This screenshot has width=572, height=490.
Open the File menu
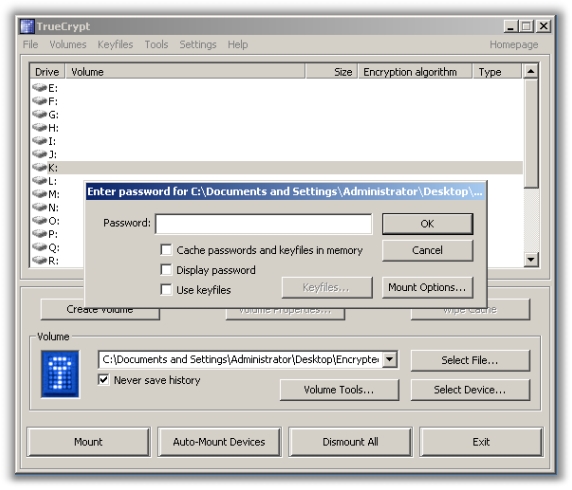30,45
